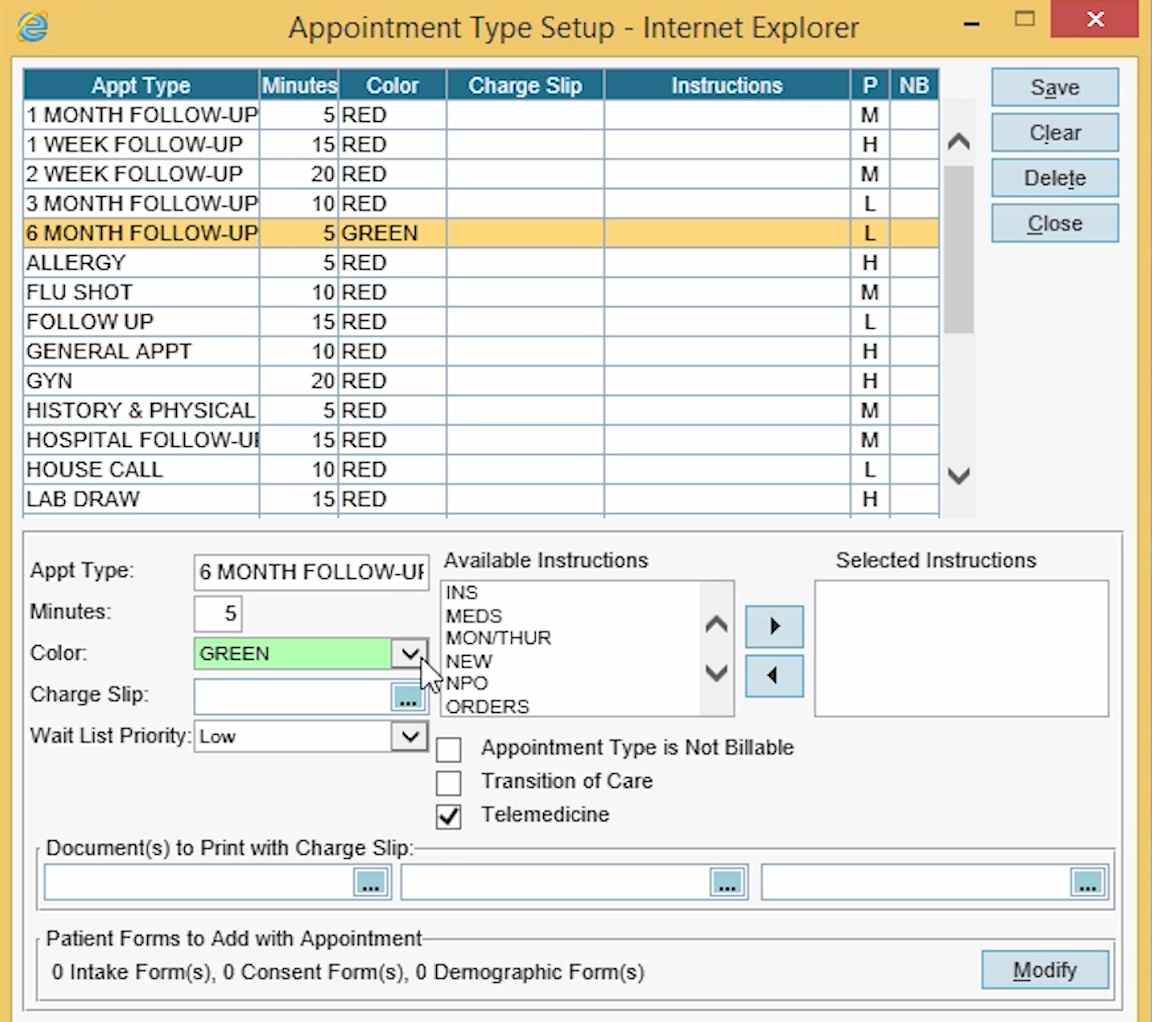1152x1022 pixels.
Task: Remove selected instruction with left arrow
Action: point(774,676)
